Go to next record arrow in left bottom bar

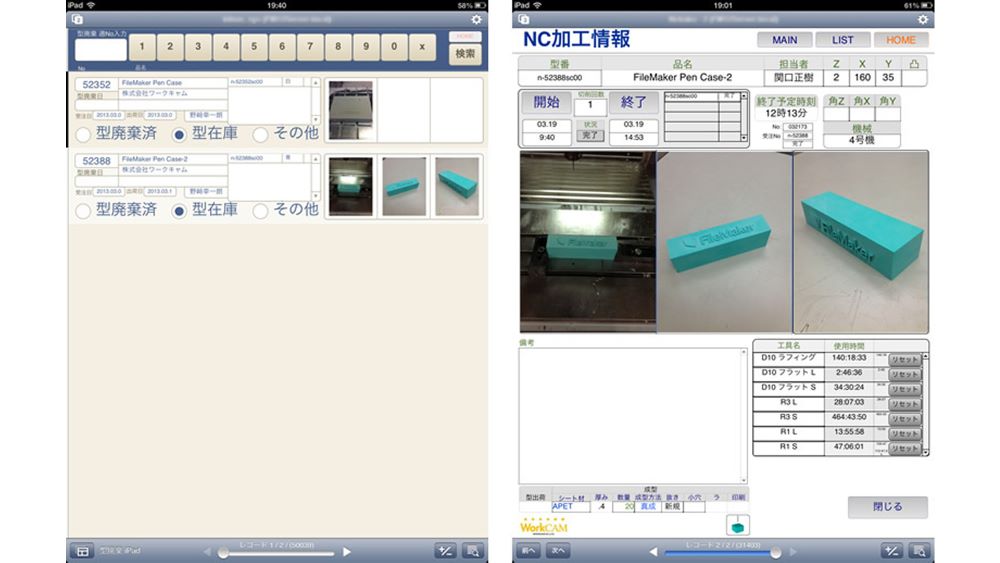[x=346, y=552]
